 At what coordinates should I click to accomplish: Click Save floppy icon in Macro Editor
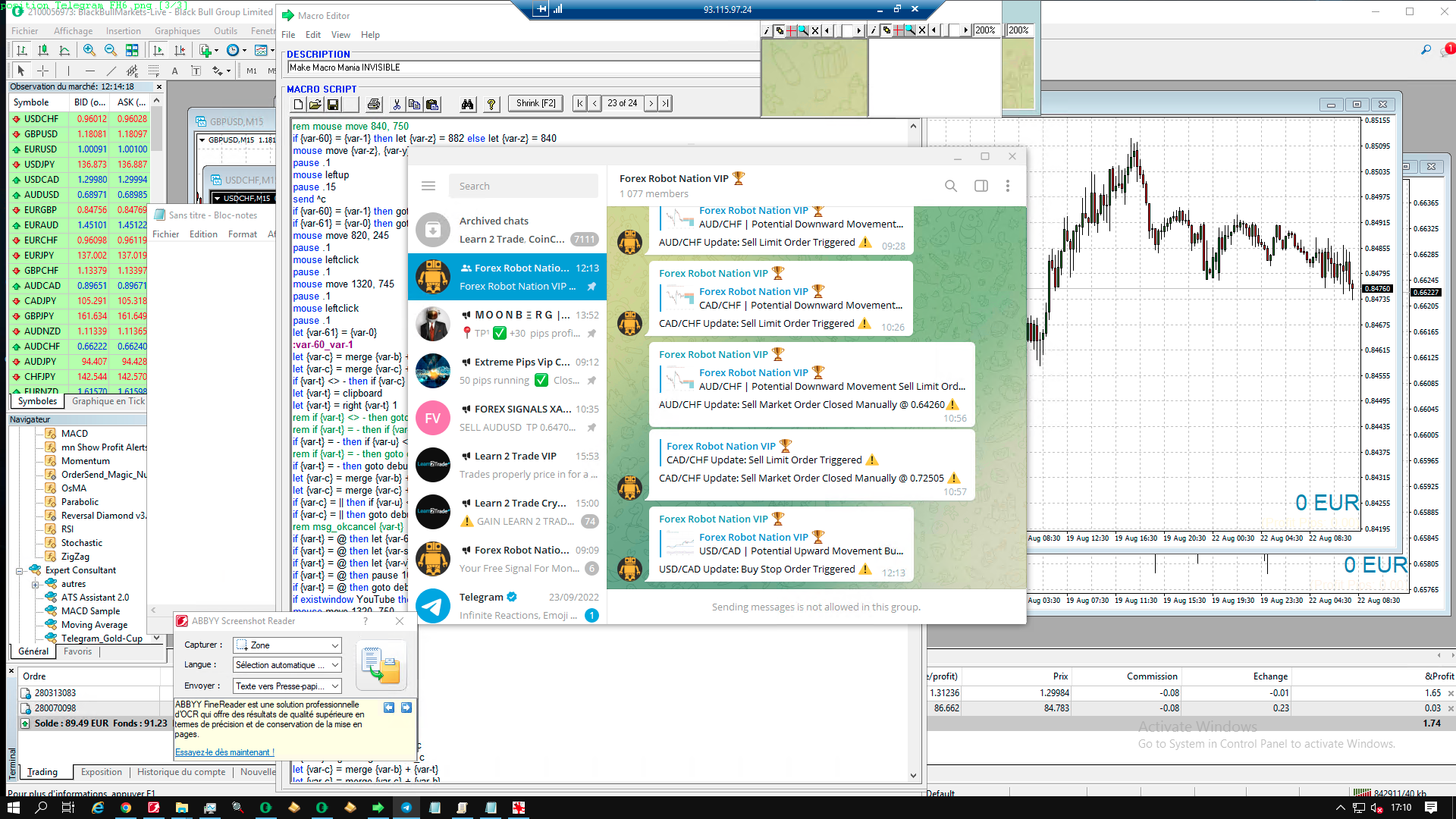pos(333,104)
